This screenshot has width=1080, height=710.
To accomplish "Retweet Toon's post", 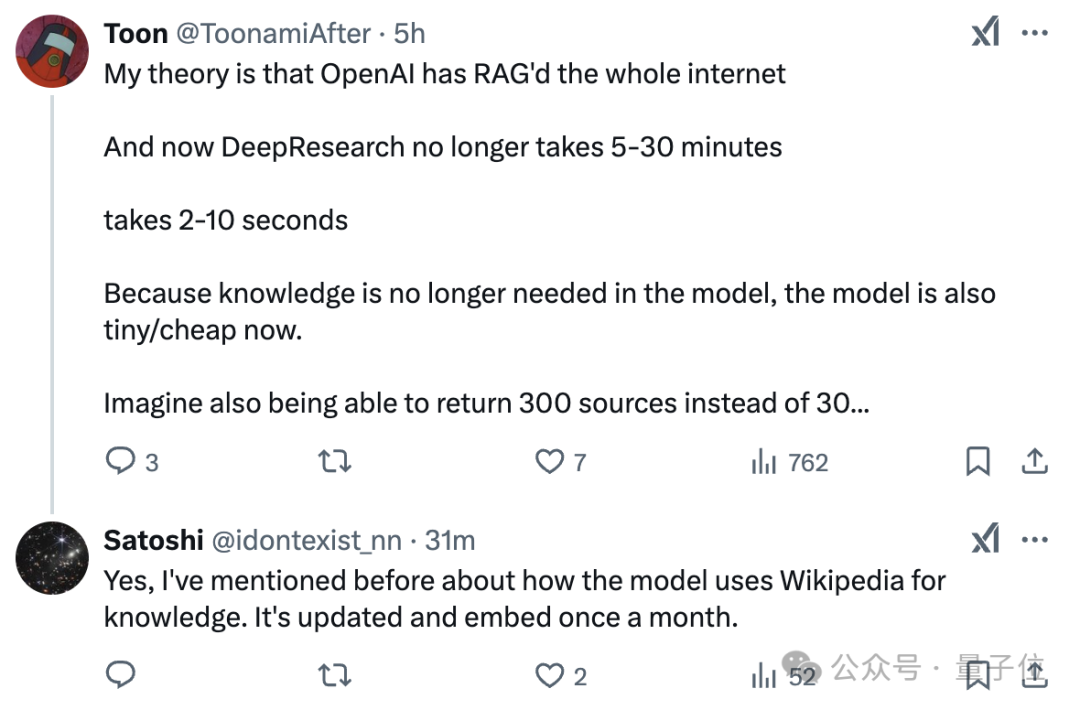I will [x=334, y=461].
